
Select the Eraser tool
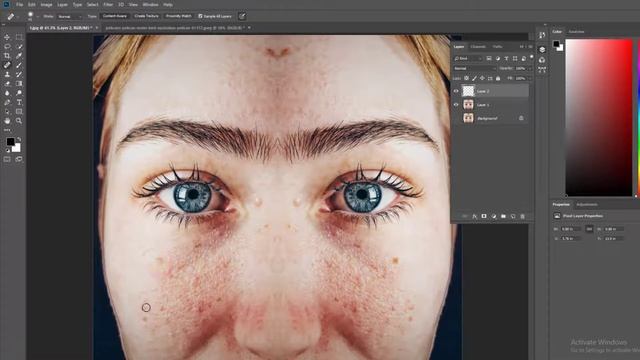(7, 84)
